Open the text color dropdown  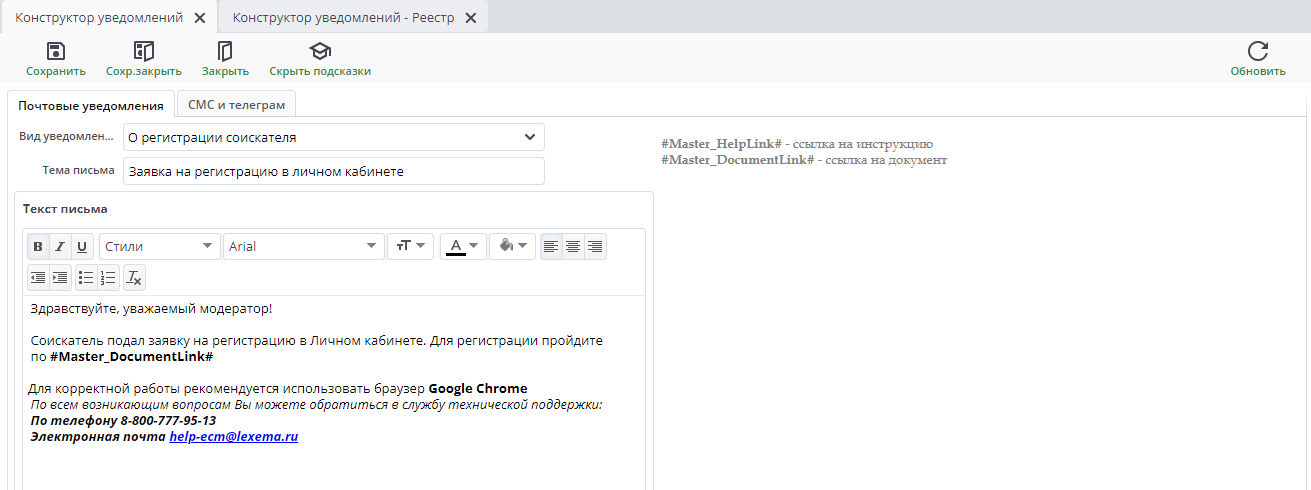[463, 246]
